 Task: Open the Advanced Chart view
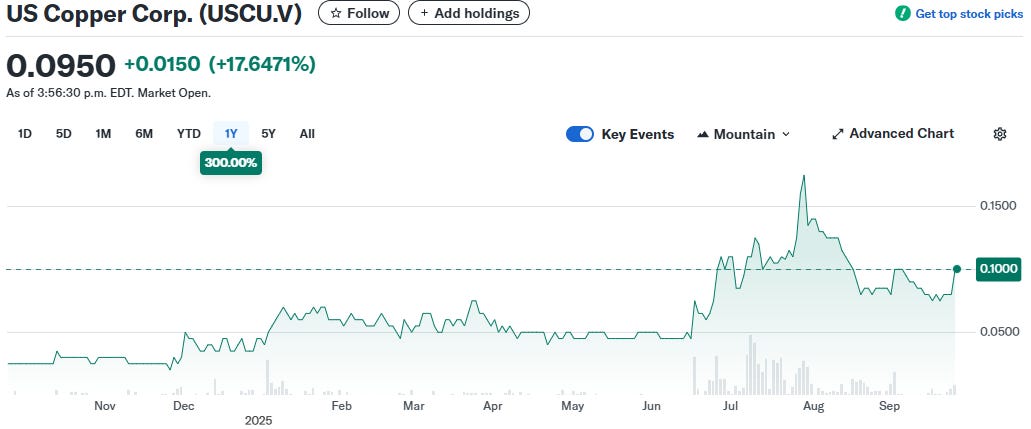(x=893, y=134)
